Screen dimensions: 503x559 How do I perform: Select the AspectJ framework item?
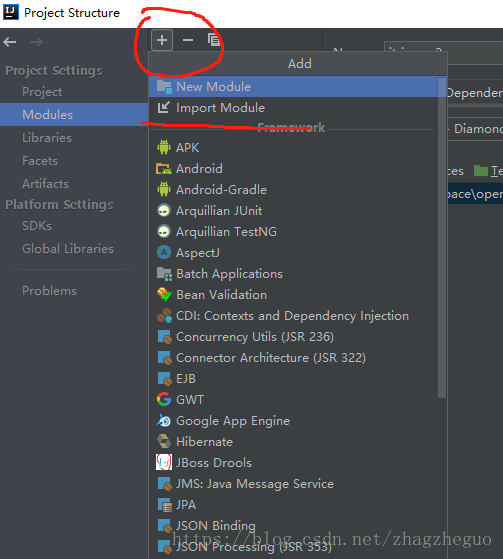coord(294,252)
